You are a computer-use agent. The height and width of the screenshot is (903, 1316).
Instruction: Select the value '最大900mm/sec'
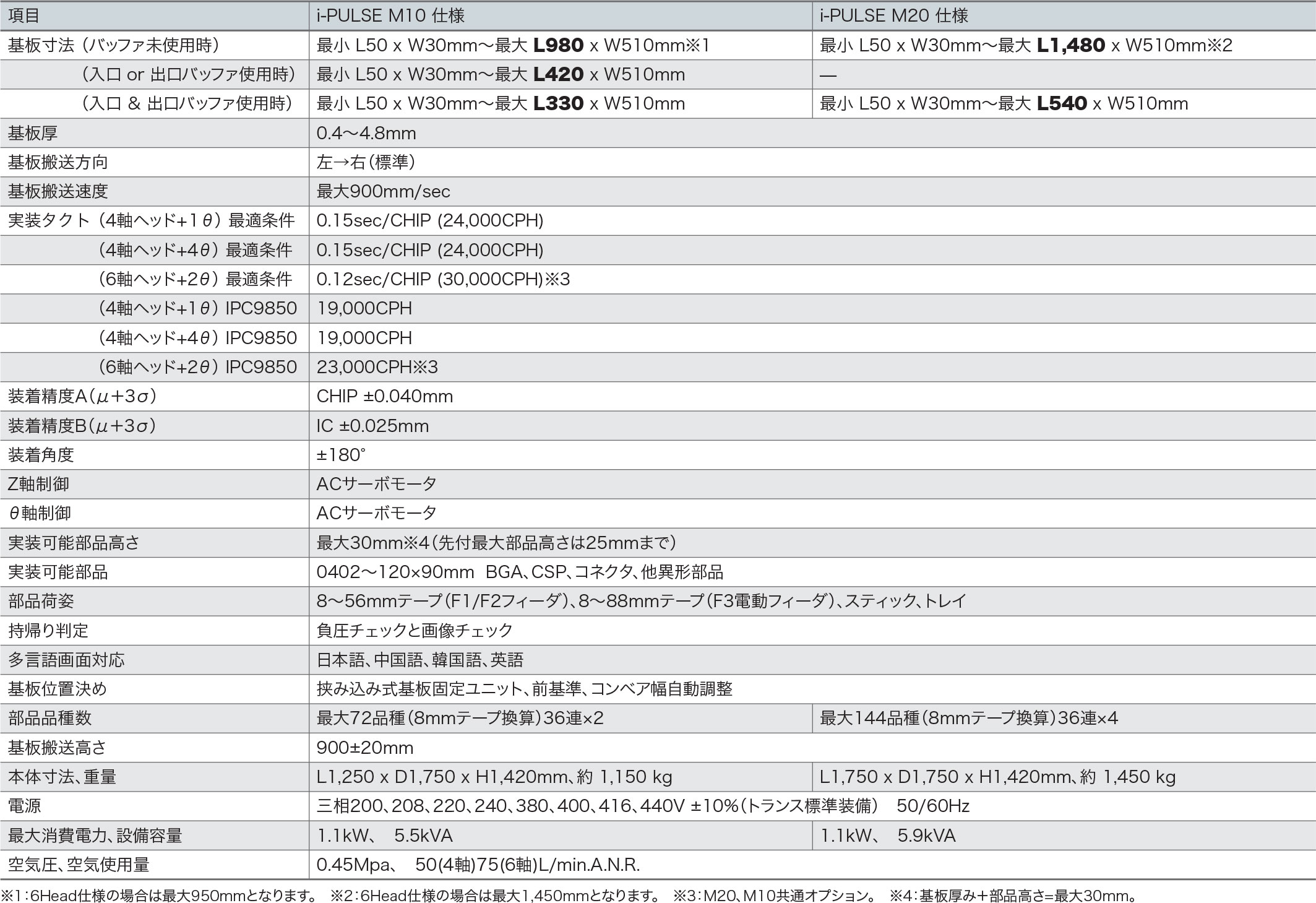click(x=384, y=191)
